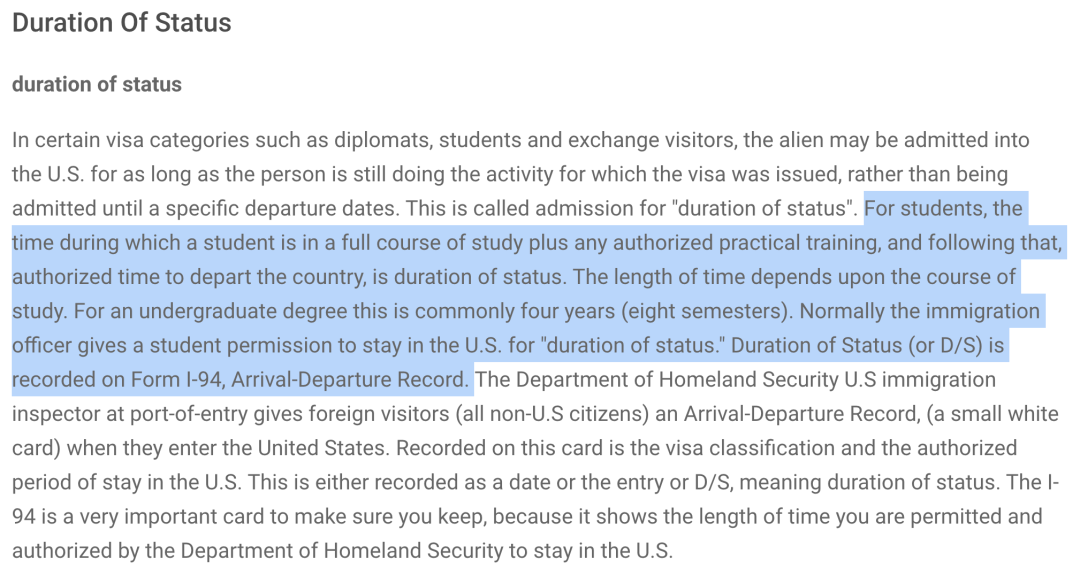Click the highlighted phrase "For students, the"

coord(944,208)
